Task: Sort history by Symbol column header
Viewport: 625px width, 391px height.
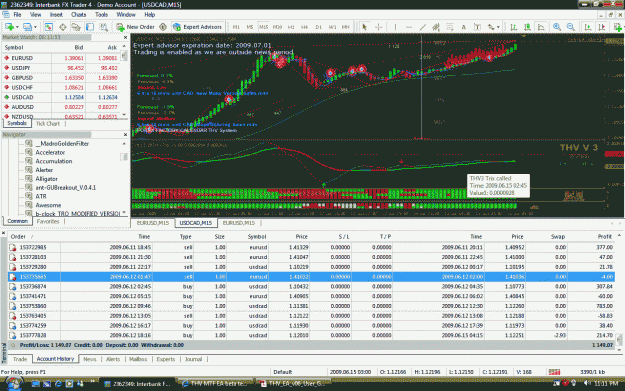Action: [257, 236]
